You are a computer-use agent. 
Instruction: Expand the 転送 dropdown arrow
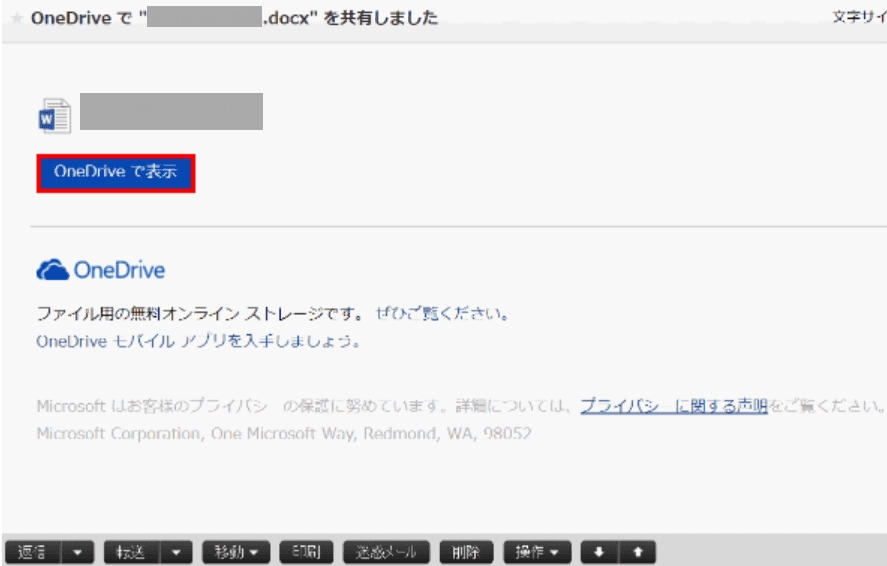[176, 552]
